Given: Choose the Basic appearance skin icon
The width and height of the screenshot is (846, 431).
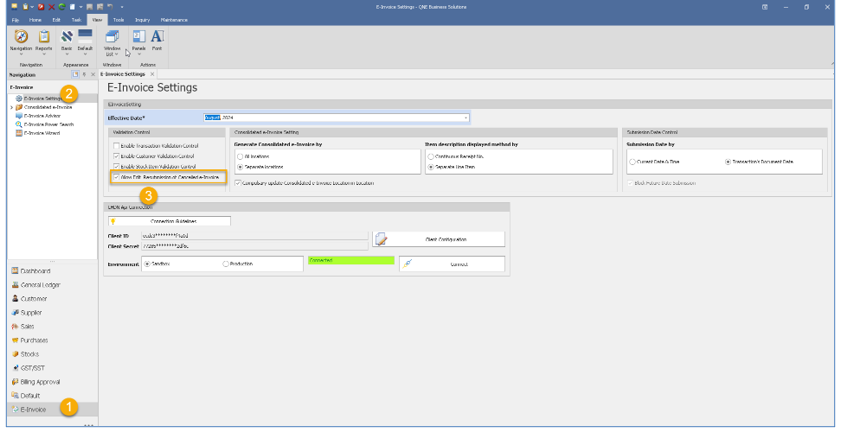Looking at the screenshot, I should [x=66, y=42].
